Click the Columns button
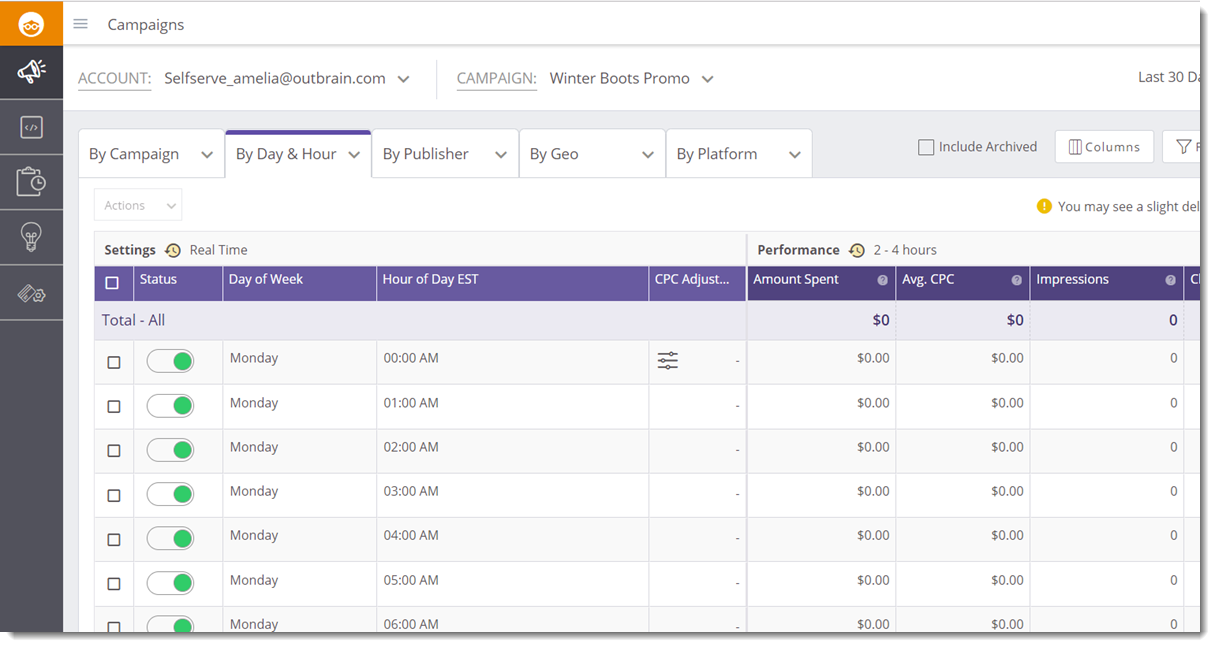Image resolution: width=1215 pixels, height=647 pixels. pos(1104,147)
